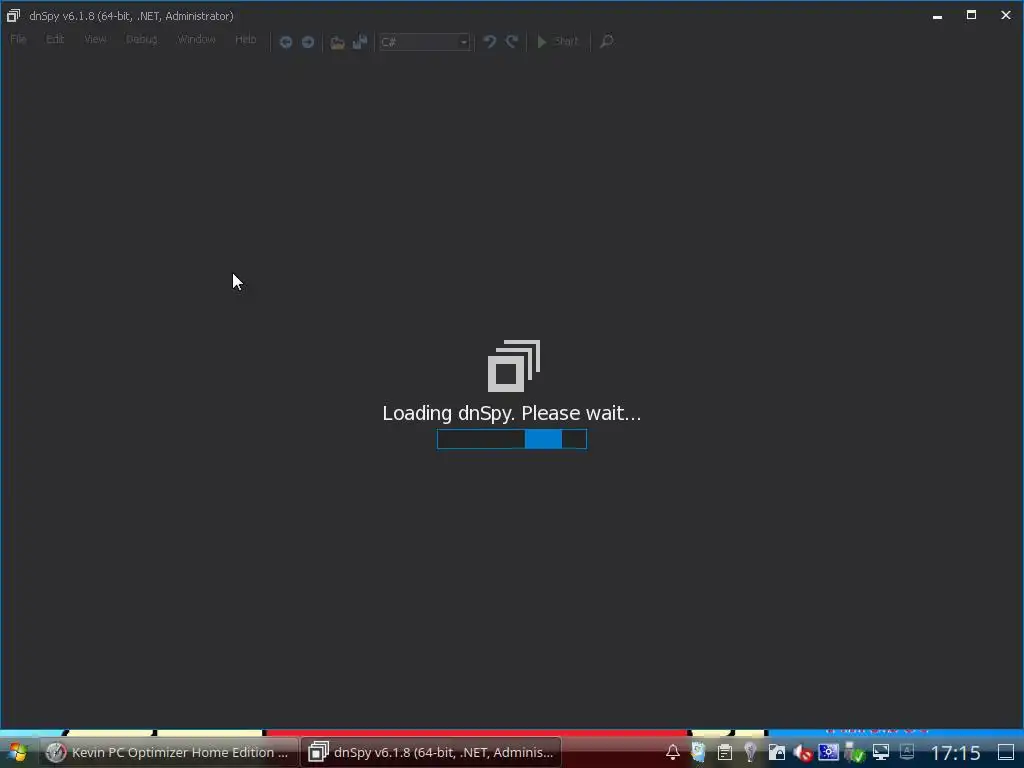
Task: Open the File menu
Action: (x=18, y=40)
